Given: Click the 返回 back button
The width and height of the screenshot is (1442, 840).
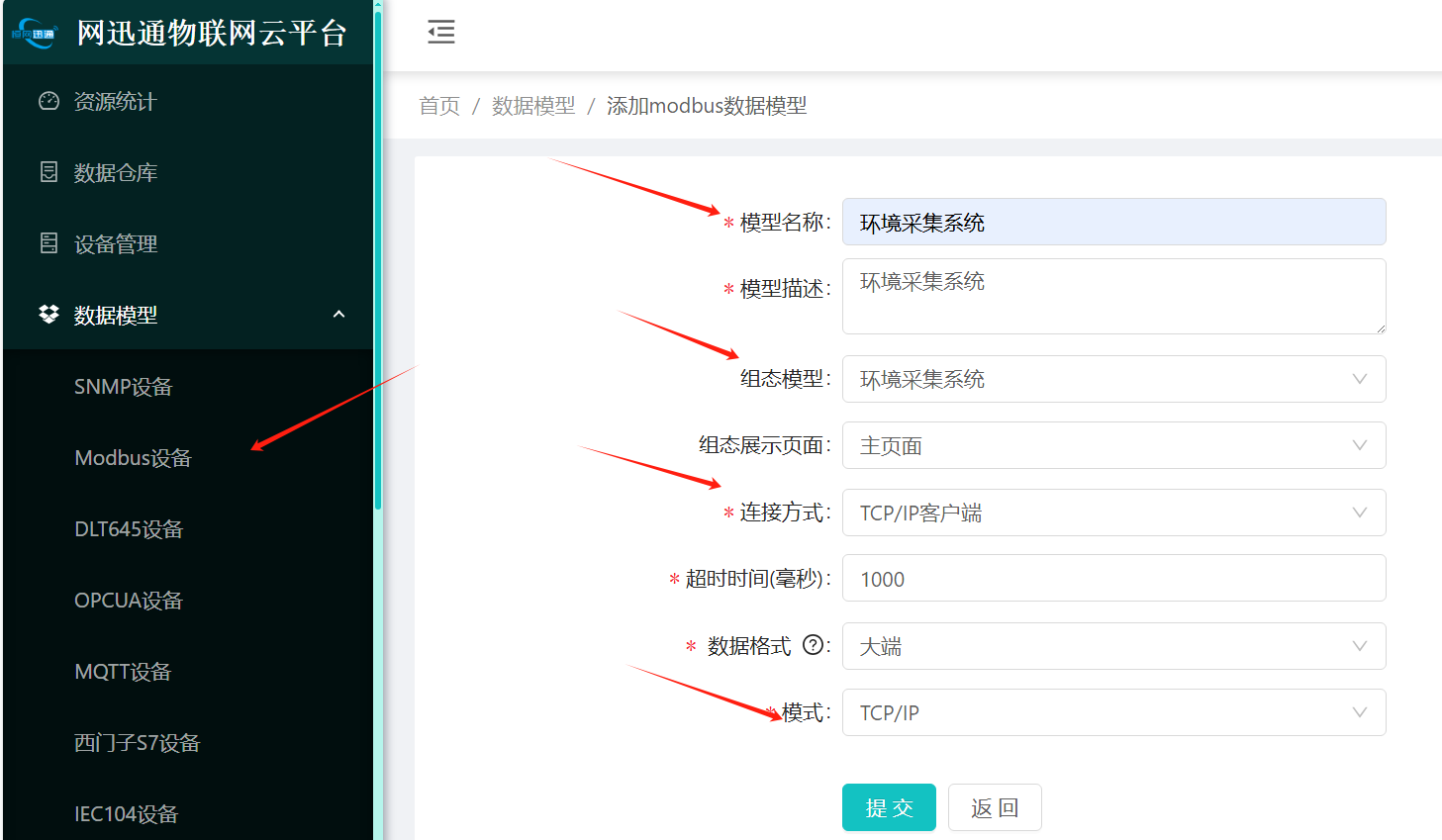Looking at the screenshot, I should click(x=994, y=807).
